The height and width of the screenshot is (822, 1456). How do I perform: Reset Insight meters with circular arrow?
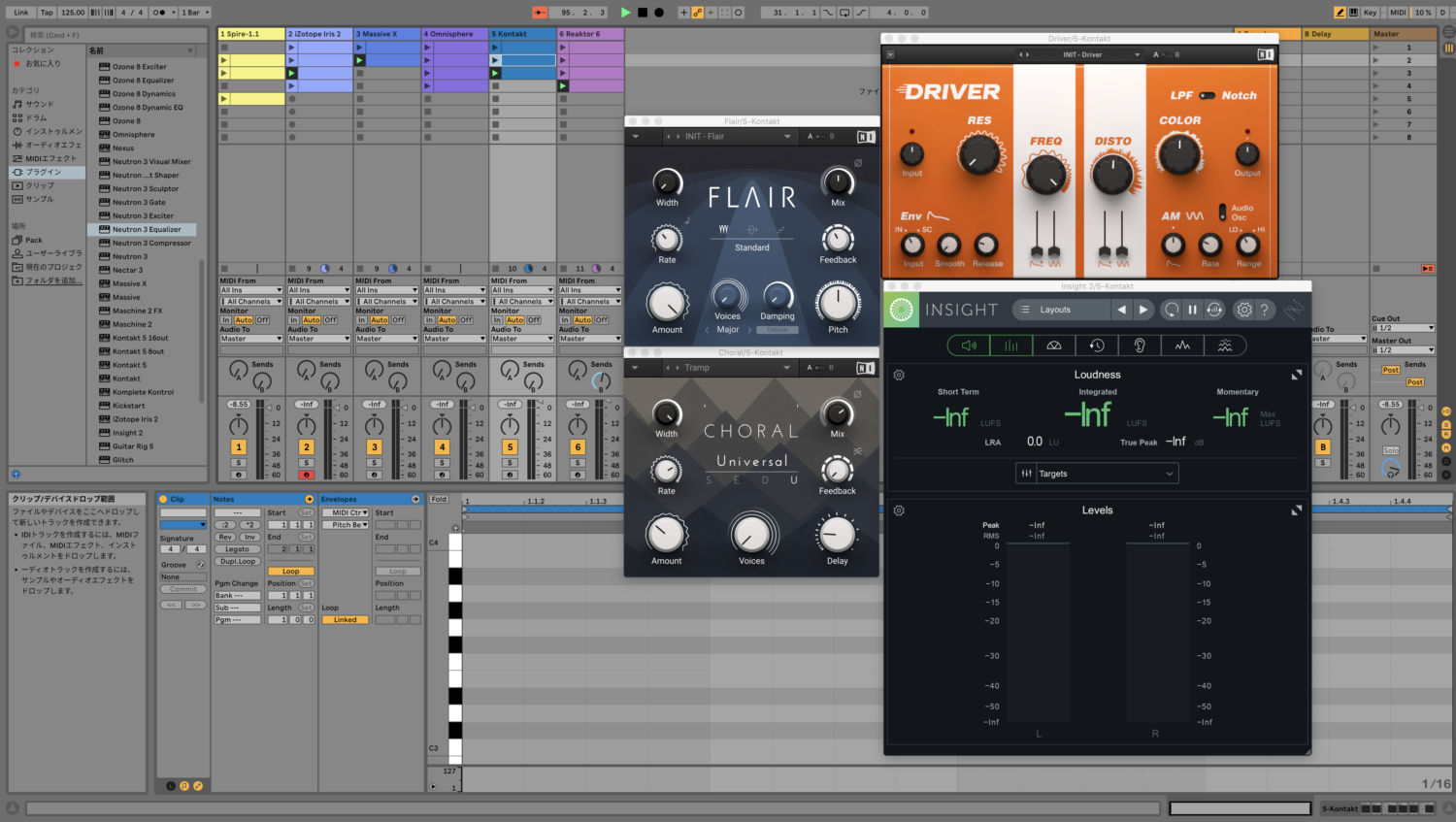pos(1172,310)
